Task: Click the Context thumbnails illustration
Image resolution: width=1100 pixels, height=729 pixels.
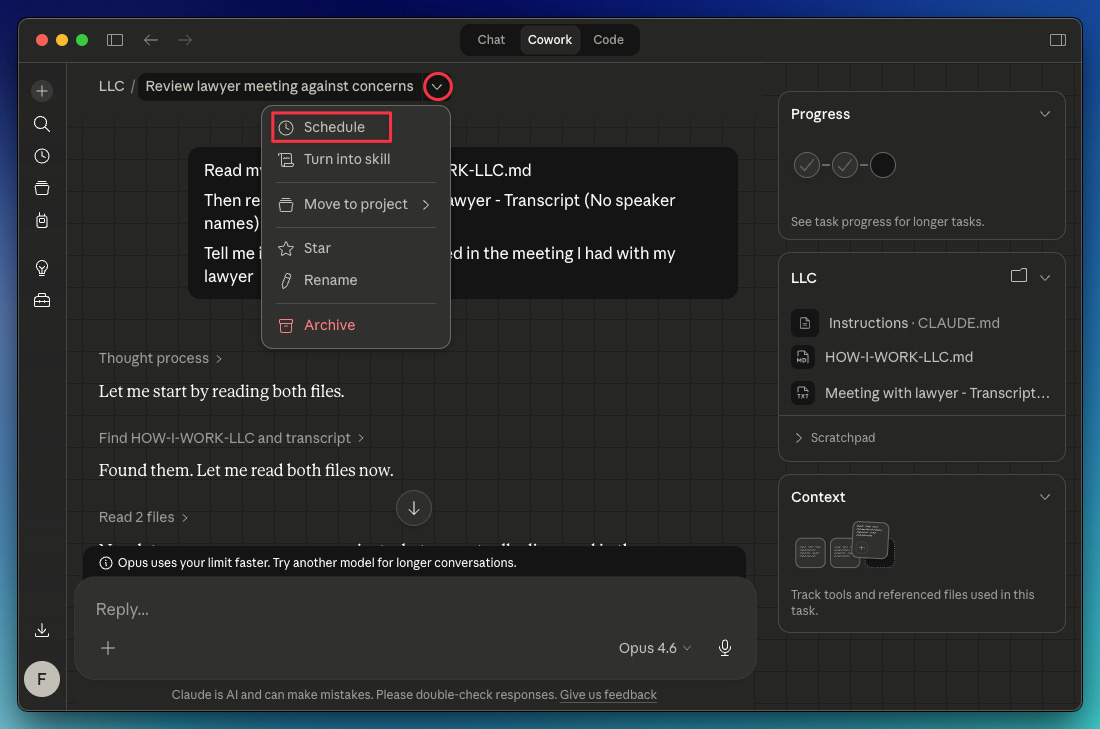Action: [843, 544]
